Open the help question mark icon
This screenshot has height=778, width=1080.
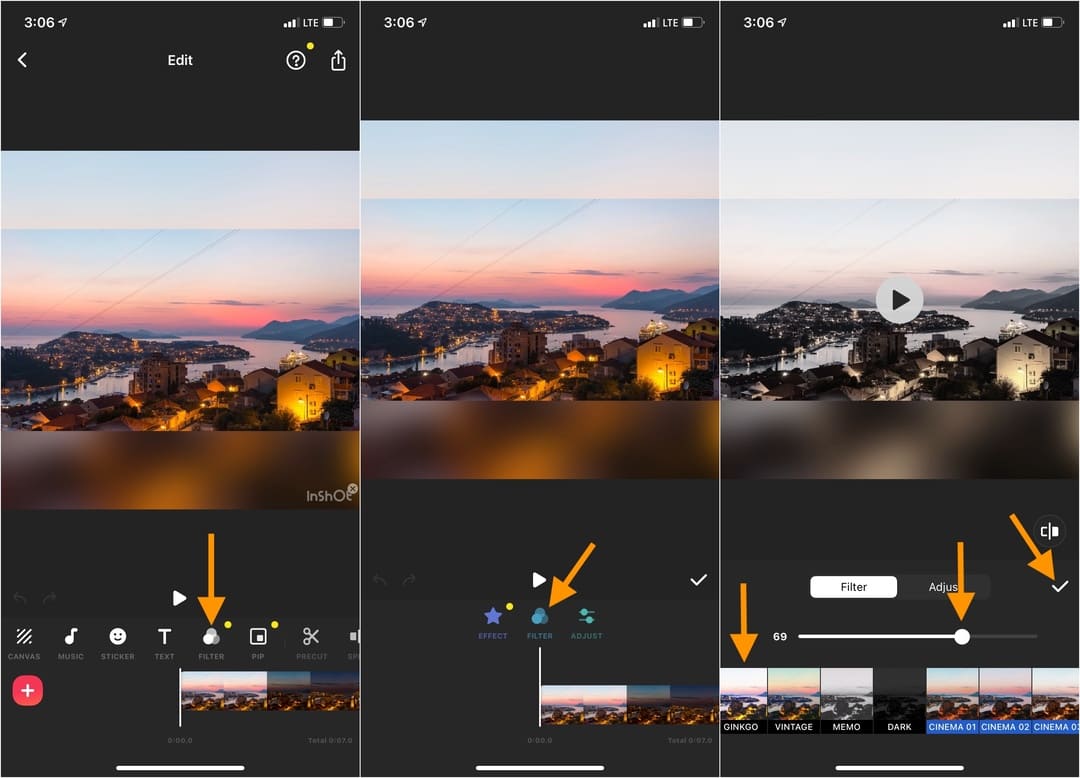point(295,61)
